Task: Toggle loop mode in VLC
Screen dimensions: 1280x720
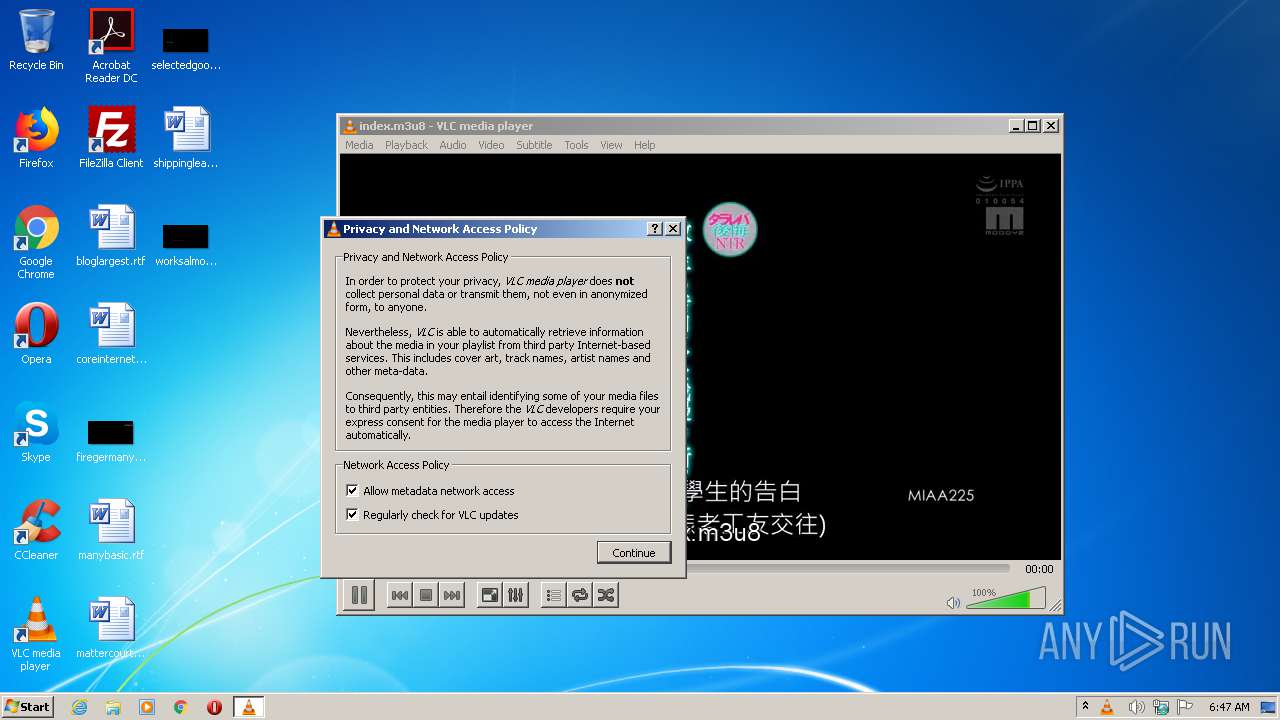Action: pos(579,595)
